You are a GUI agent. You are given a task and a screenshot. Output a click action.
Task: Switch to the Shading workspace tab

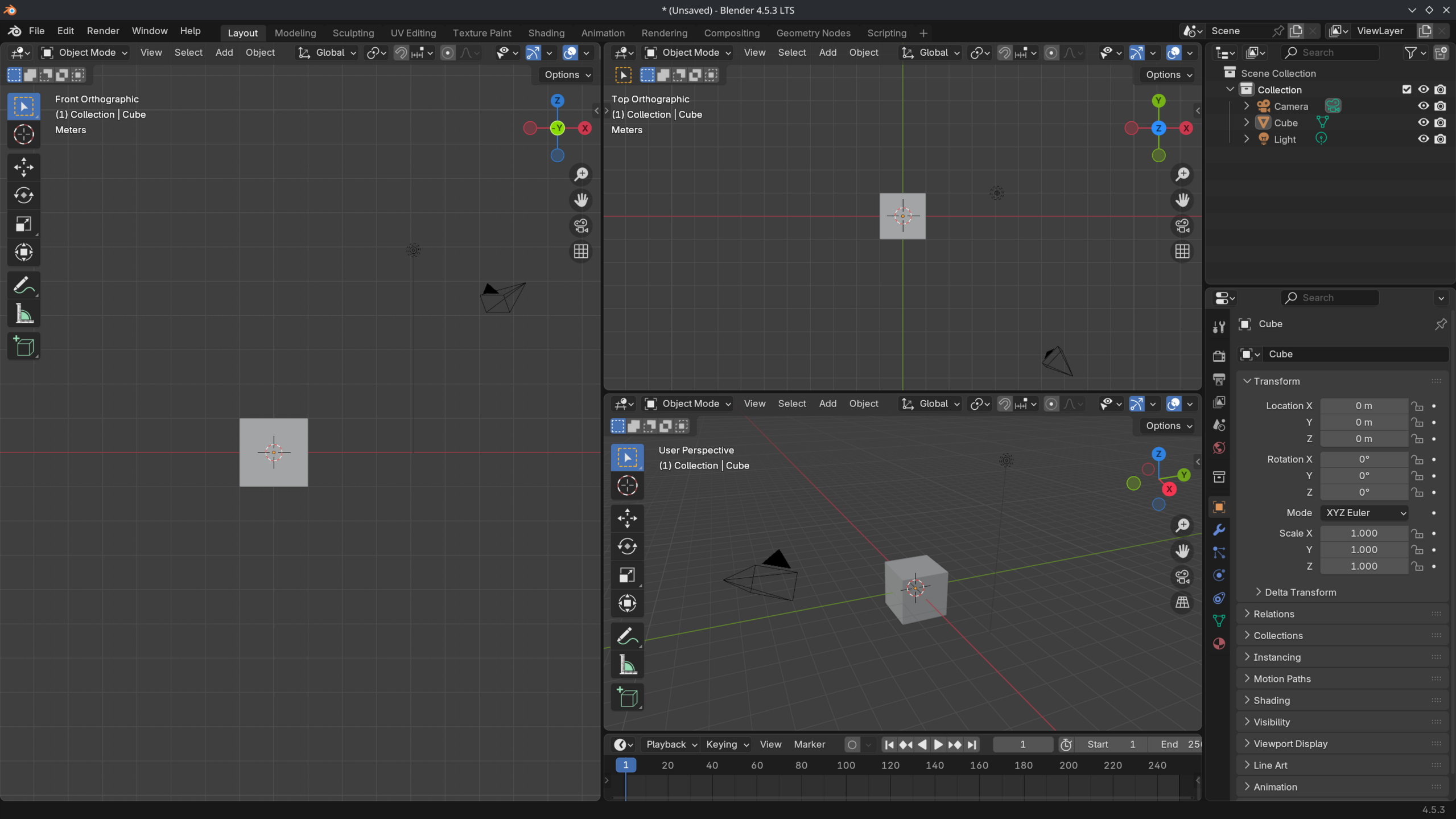tap(546, 32)
